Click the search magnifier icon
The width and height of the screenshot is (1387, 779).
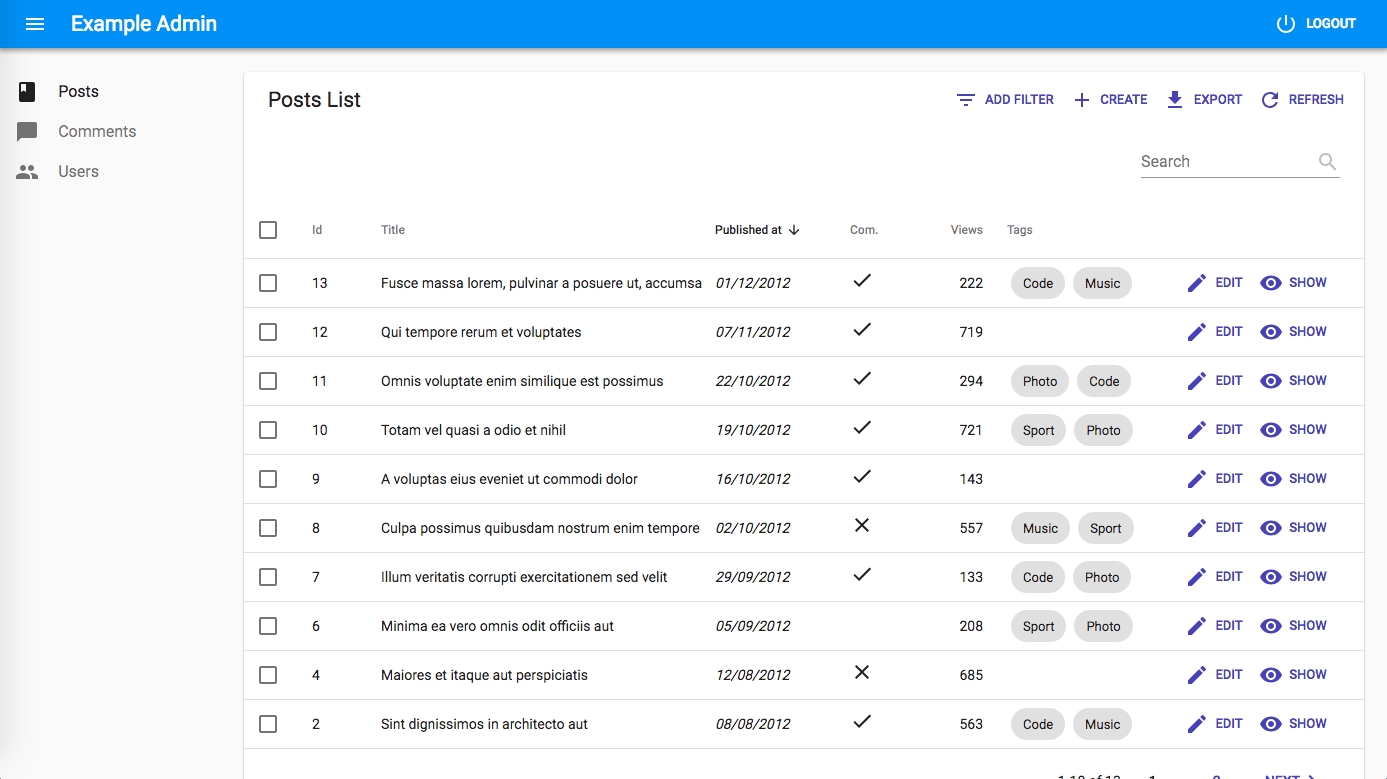point(1327,162)
